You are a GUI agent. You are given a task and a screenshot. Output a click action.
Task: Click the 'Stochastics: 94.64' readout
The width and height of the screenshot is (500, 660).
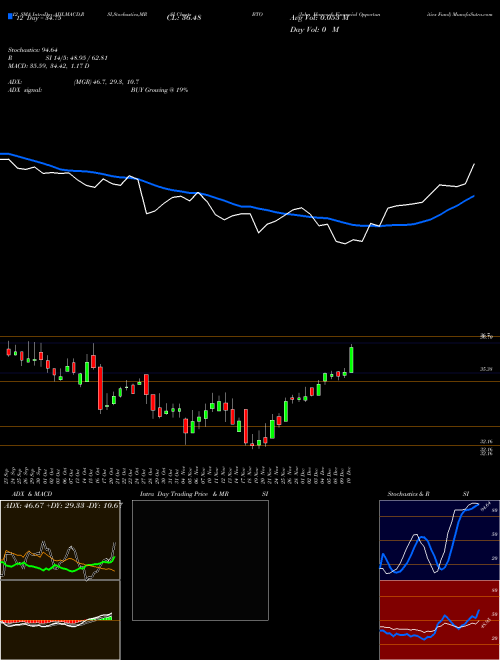pos(32,50)
